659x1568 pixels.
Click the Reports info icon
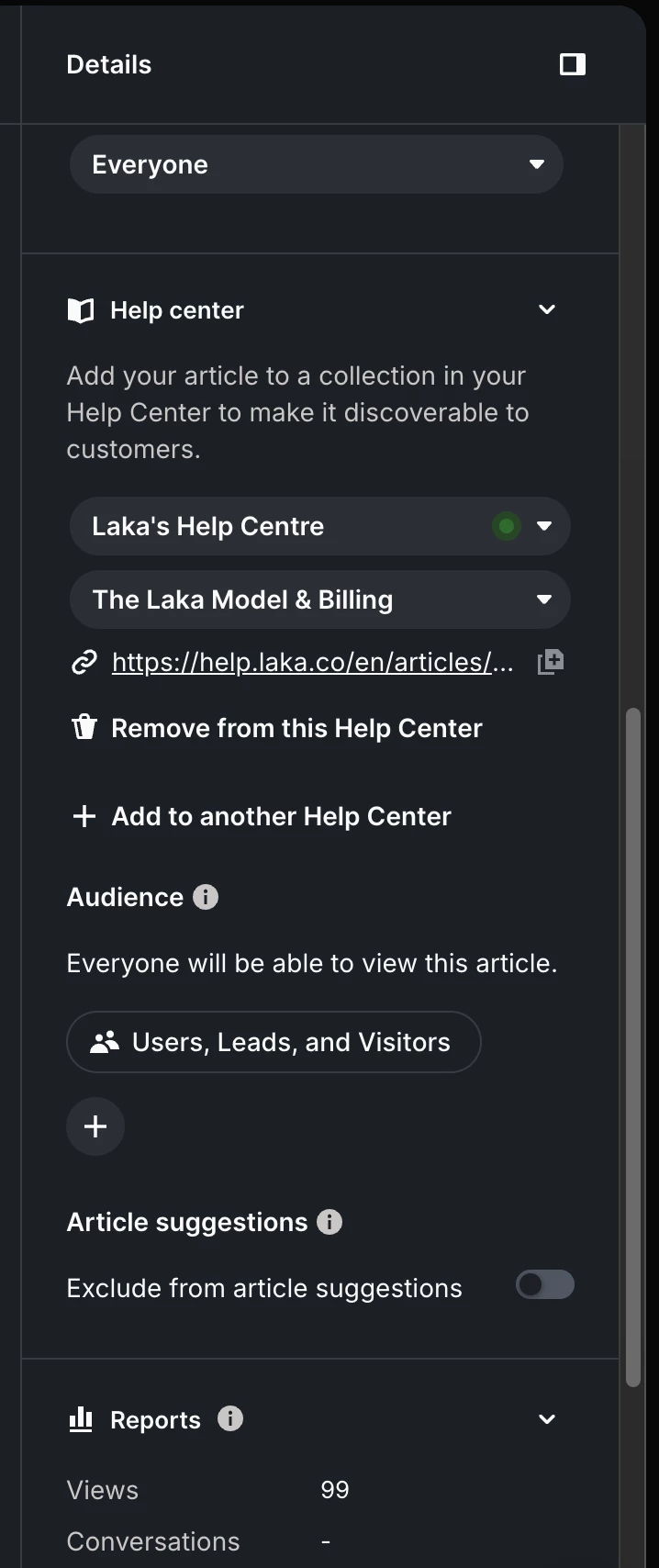(230, 1418)
